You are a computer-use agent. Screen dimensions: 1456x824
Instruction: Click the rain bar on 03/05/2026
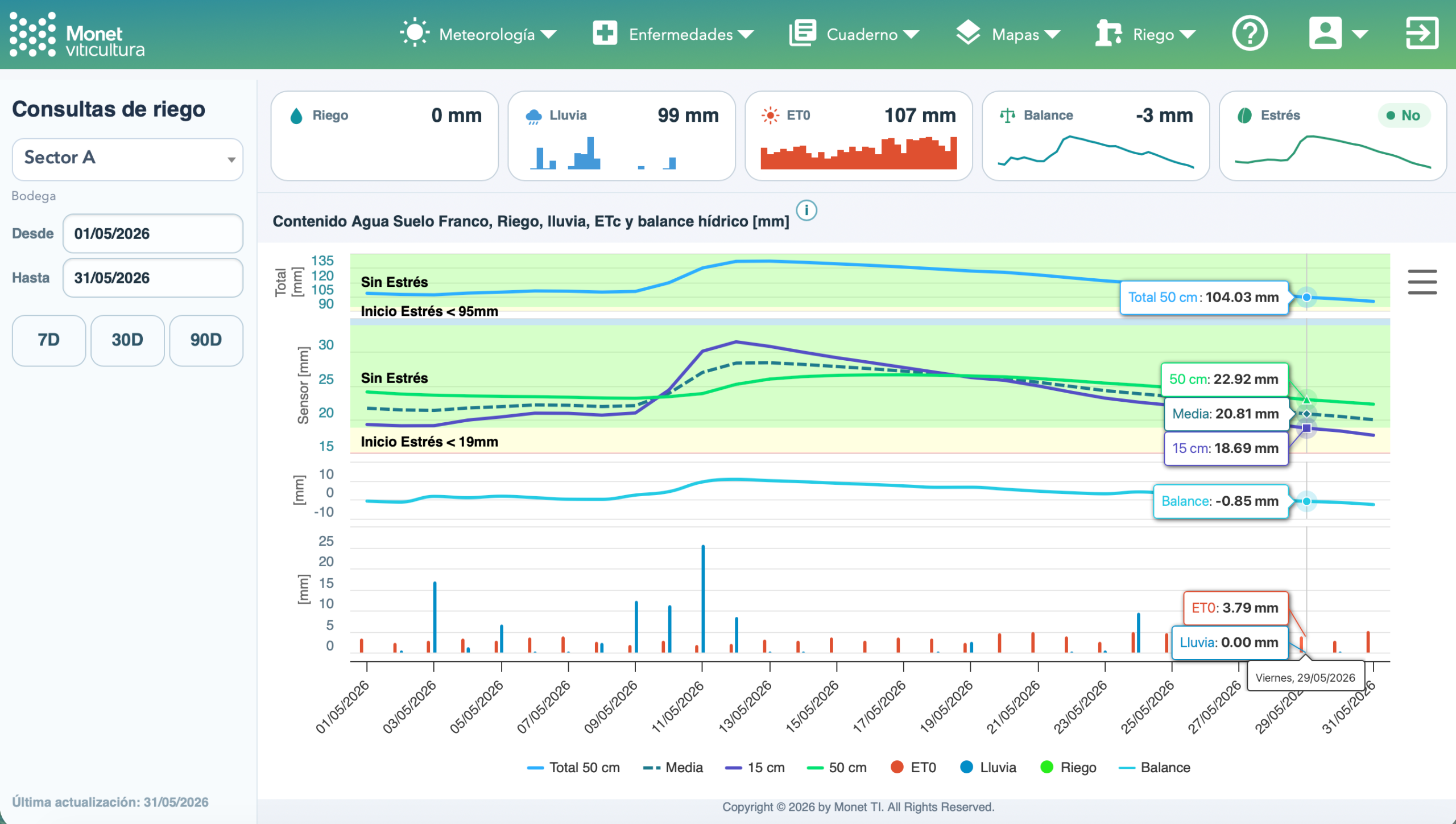coord(435,617)
